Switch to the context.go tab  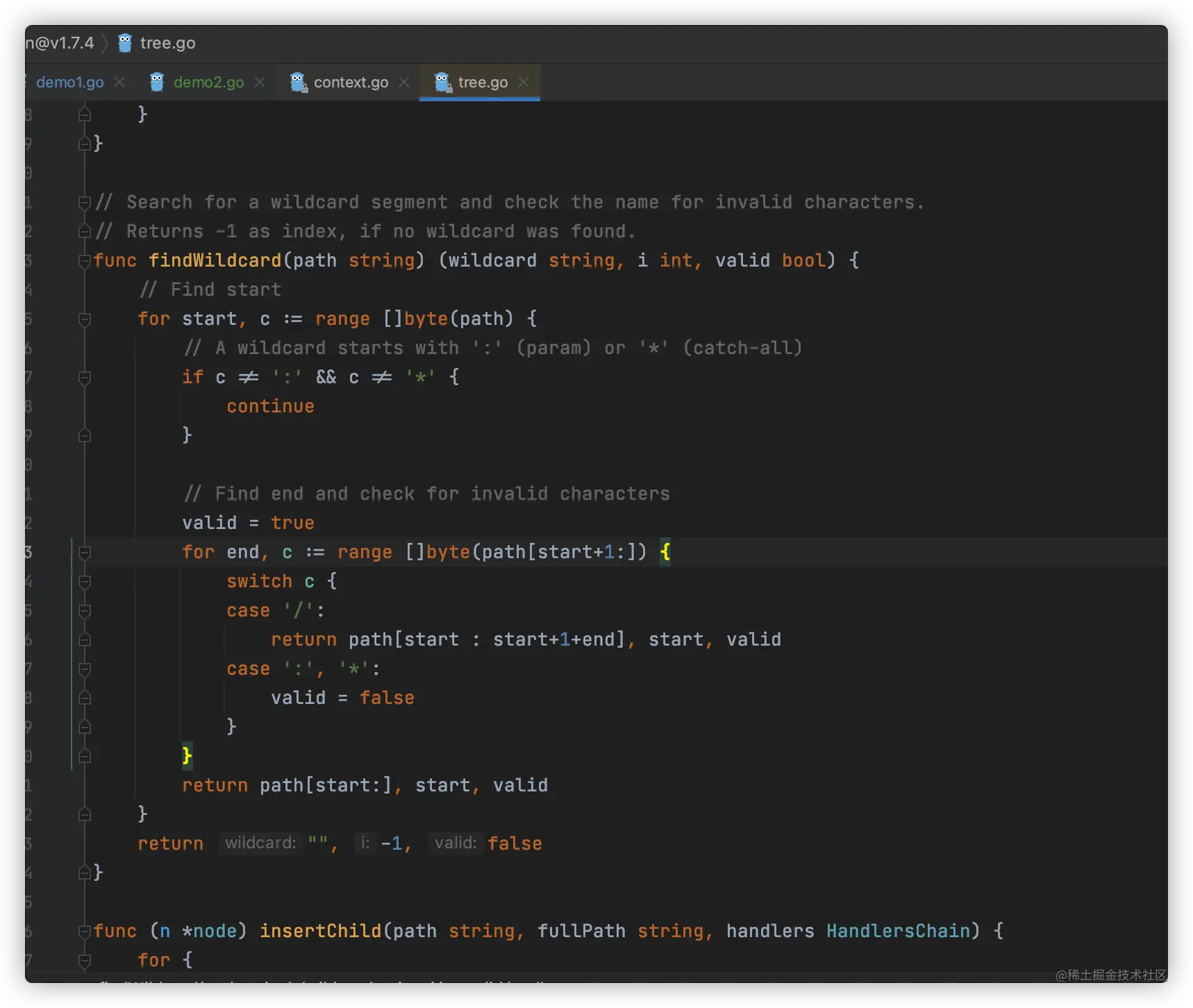click(x=351, y=82)
